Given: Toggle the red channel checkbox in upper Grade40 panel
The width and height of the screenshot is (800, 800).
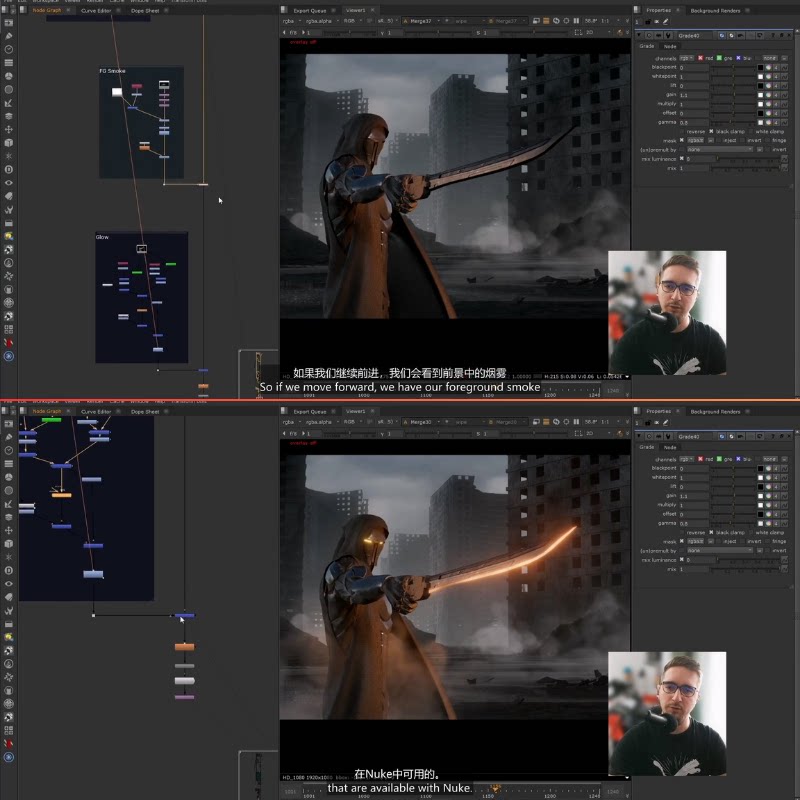Looking at the screenshot, I should click(x=701, y=58).
